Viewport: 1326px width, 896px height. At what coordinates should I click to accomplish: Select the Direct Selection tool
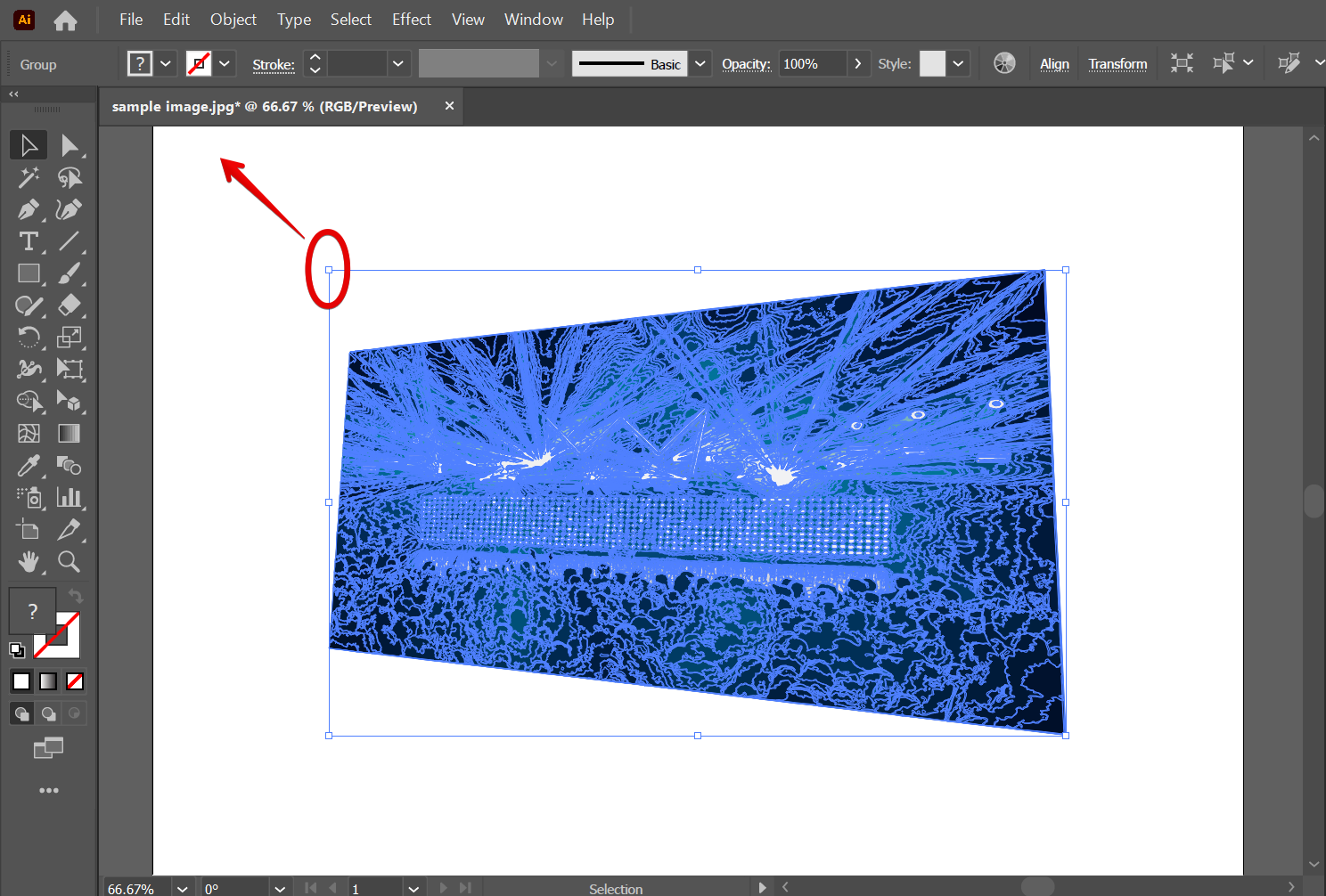tap(70, 145)
